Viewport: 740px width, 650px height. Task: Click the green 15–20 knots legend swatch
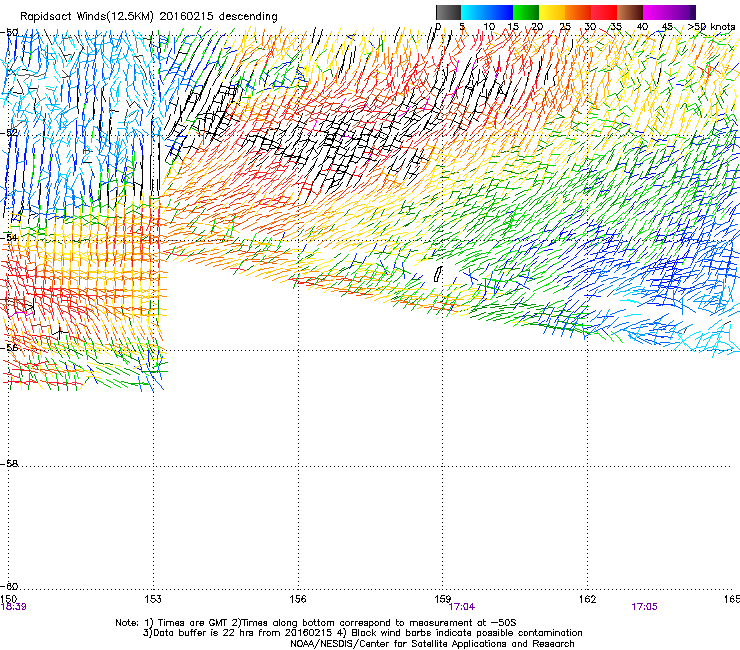tap(526, 12)
